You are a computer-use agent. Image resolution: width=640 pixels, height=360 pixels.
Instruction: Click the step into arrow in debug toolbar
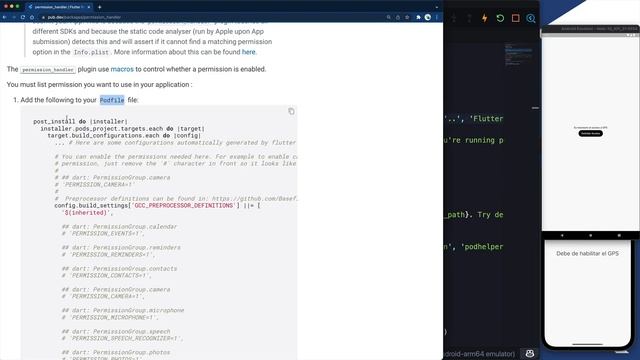pos(454,18)
